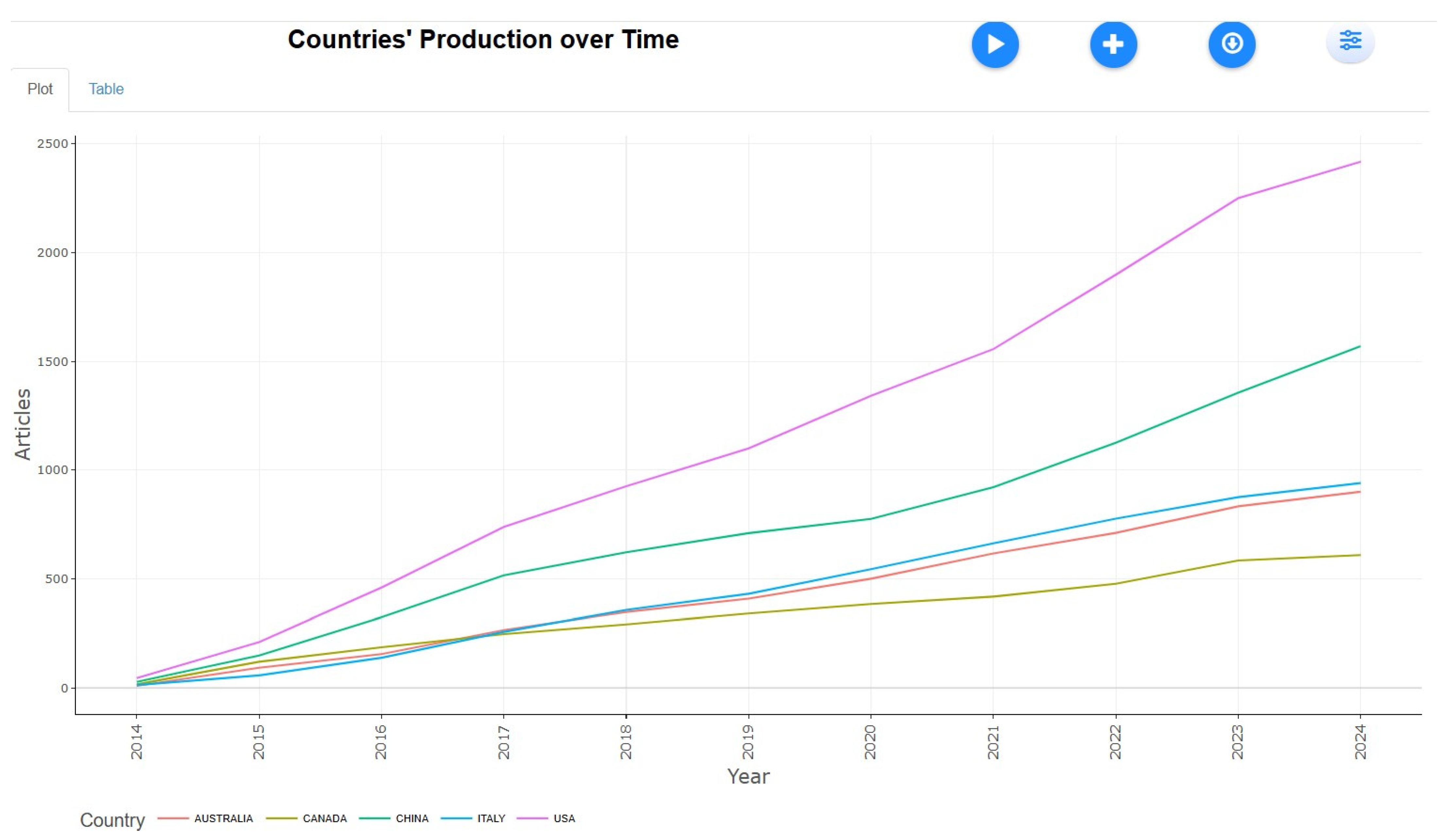This screenshot has height=840, width=1448.
Task: Switch to the Table tab
Action: [106, 89]
